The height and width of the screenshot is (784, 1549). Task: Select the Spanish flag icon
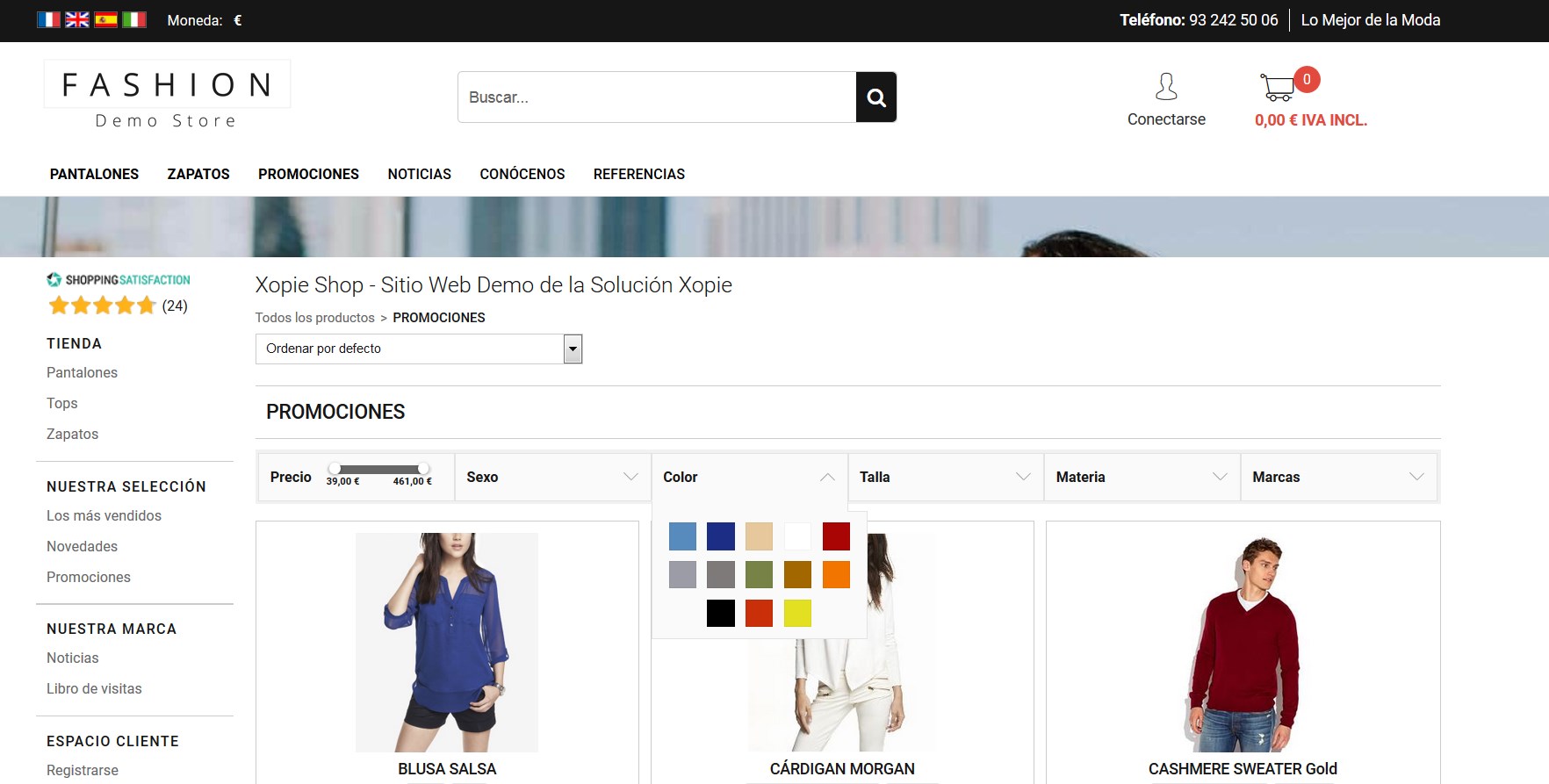tap(105, 19)
